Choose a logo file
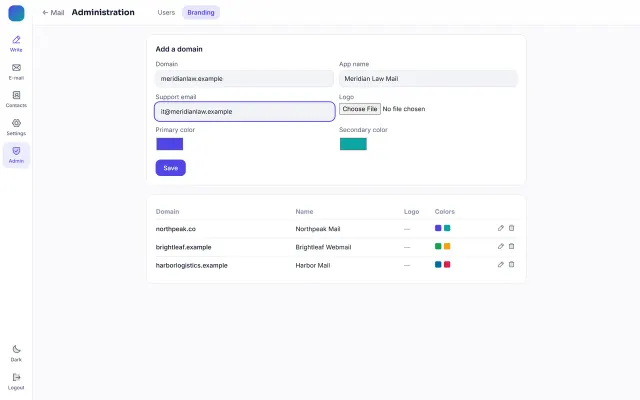Image resolution: width=640 pixels, height=400 pixels. point(360,109)
